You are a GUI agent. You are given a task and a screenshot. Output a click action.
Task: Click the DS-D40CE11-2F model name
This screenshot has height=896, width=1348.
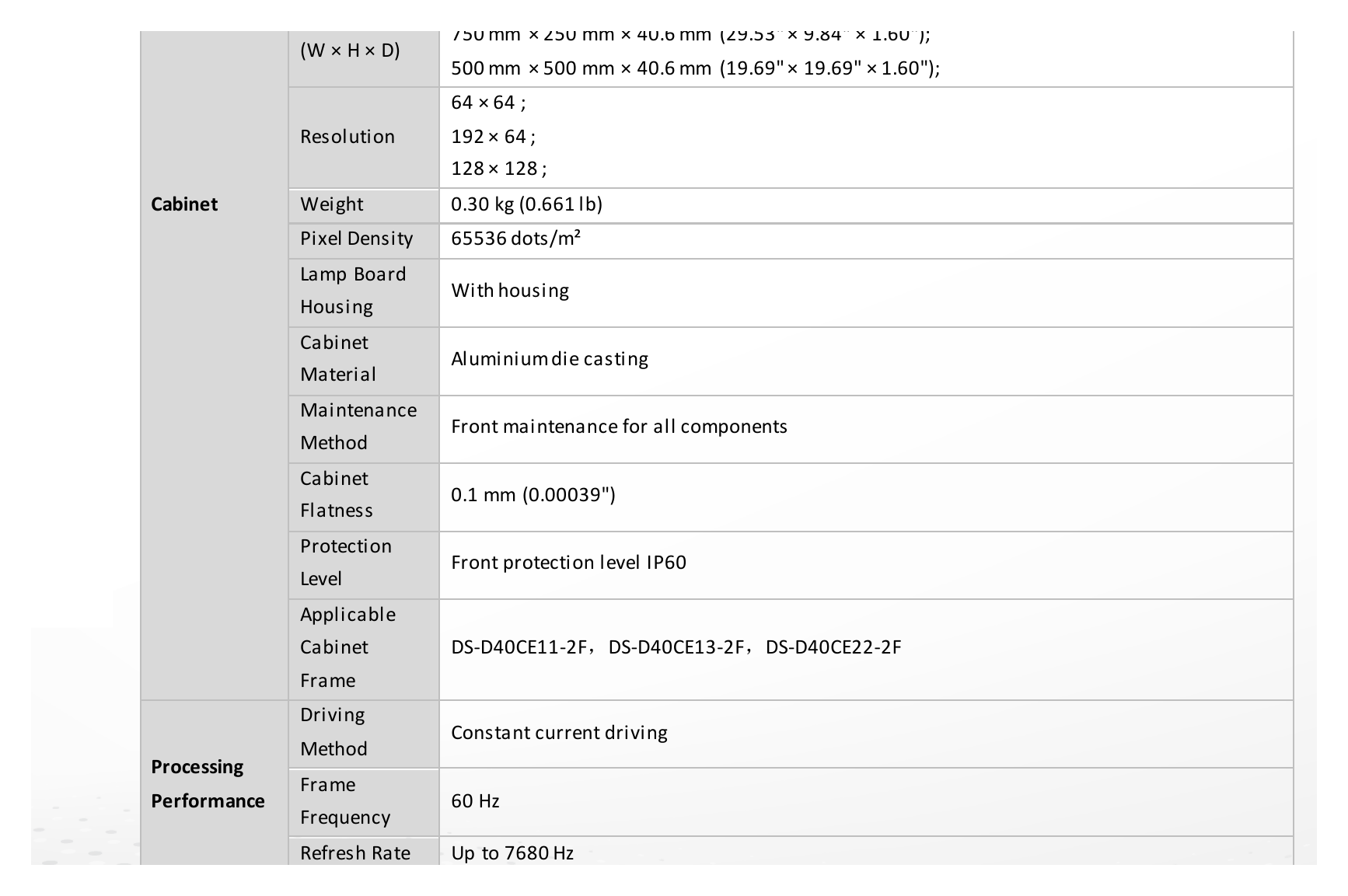tap(519, 647)
